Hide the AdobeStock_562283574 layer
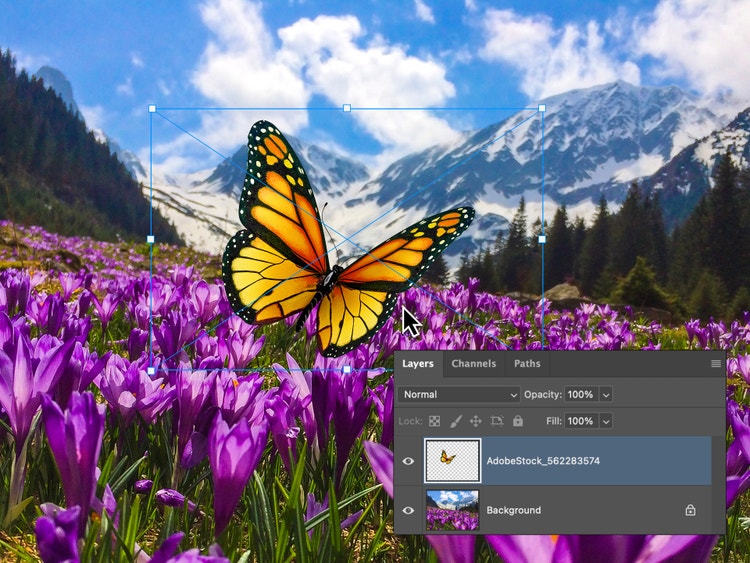Image resolution: width=750 pixels, height=563 pixels. 408,461
